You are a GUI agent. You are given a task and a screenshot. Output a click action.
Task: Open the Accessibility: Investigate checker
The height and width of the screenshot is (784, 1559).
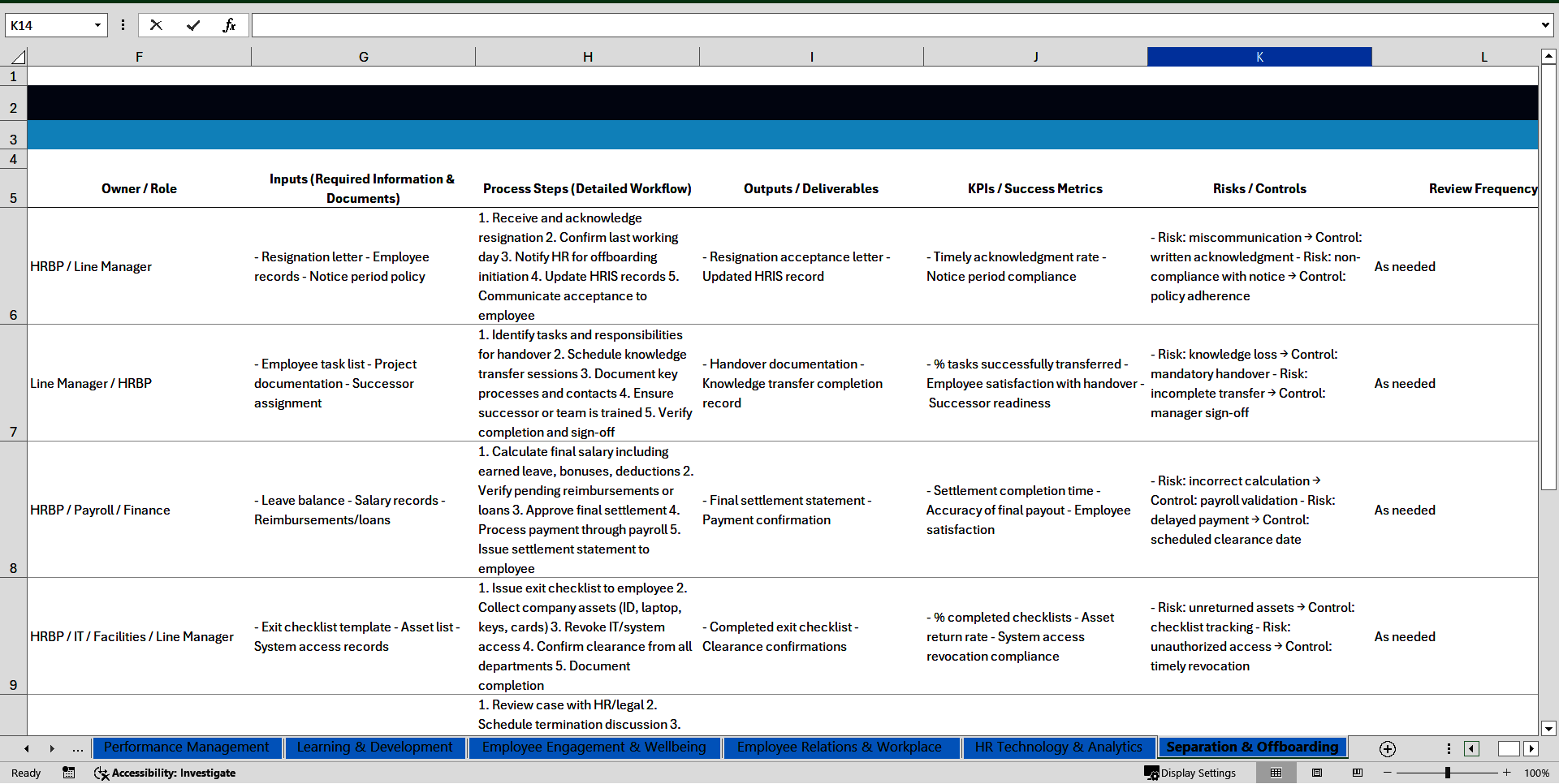click(x=165, y=773)
